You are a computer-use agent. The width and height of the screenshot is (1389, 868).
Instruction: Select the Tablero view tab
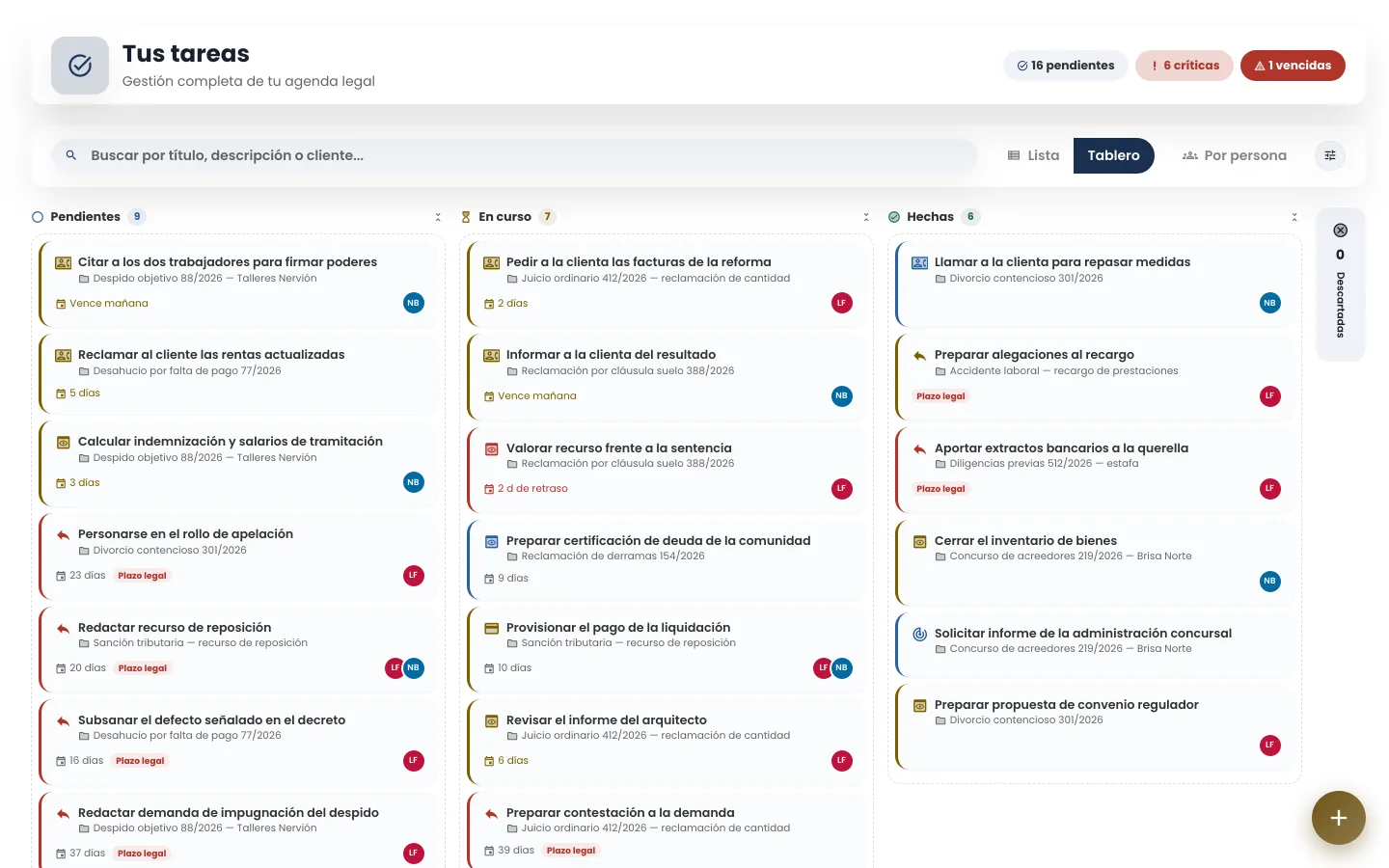point(1114,155)
